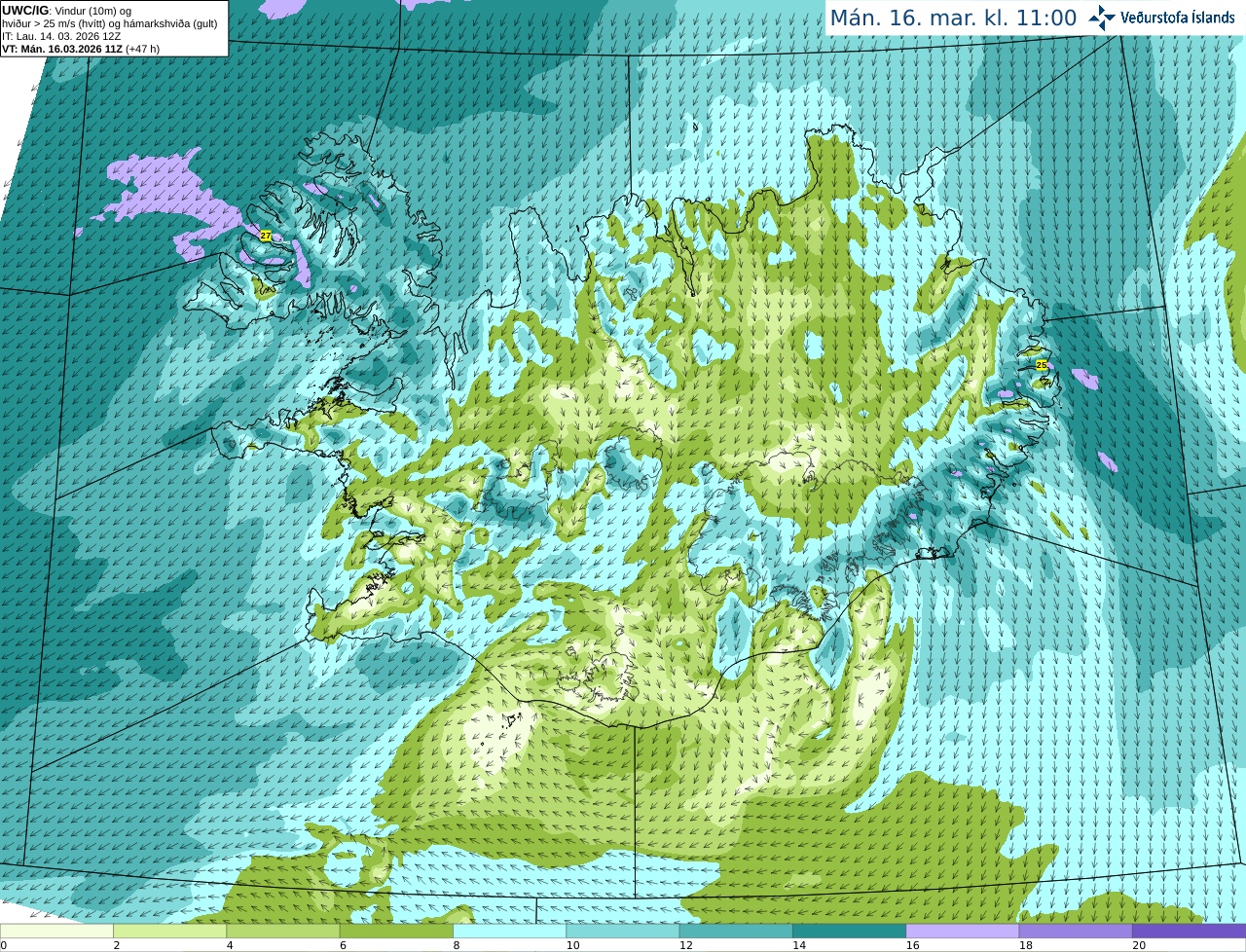The image size is (1246, 952).
Task: Click the legend scale label 2
Action: [117, 945]
